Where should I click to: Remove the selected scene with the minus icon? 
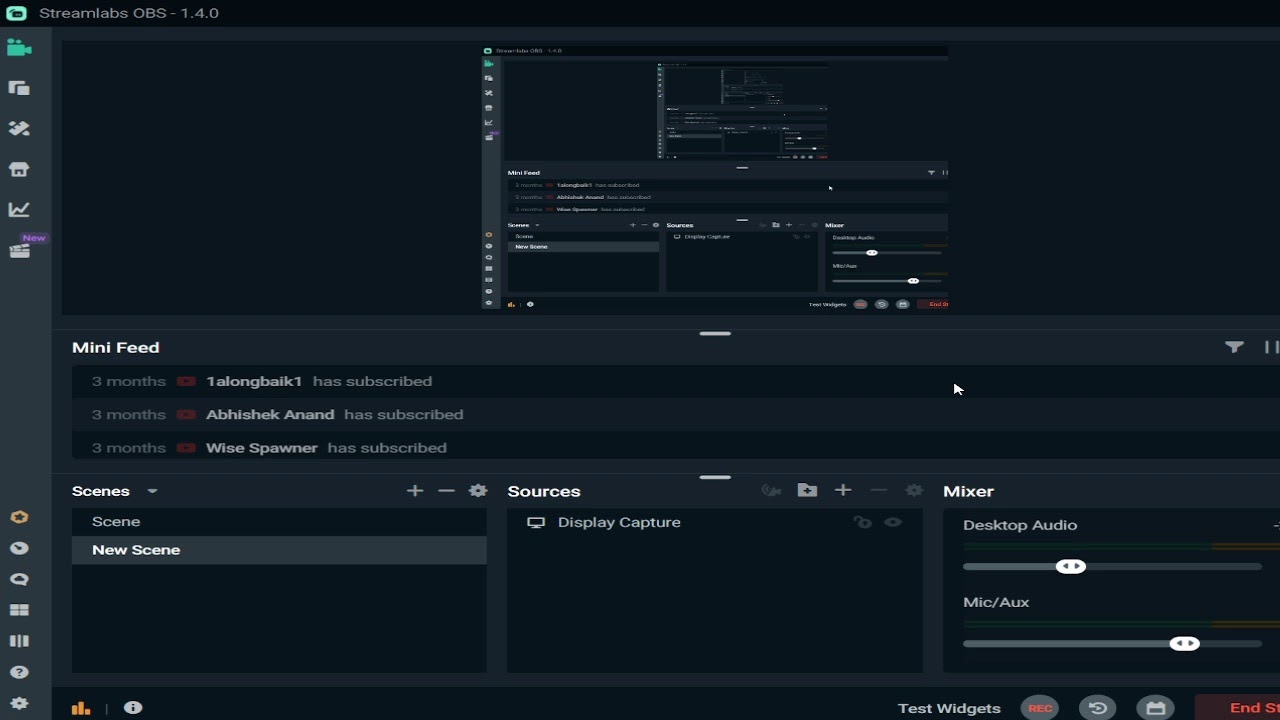[x=447, y=491]
